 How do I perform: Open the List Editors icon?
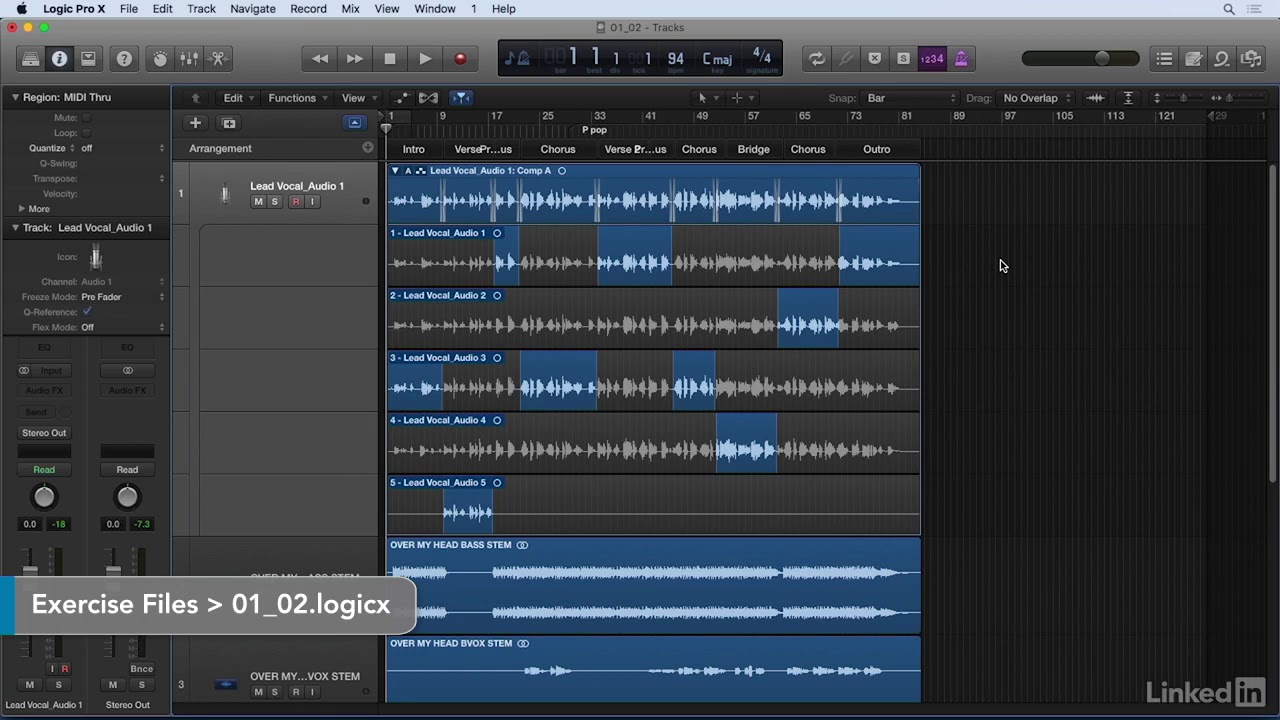pos(1164,59)
